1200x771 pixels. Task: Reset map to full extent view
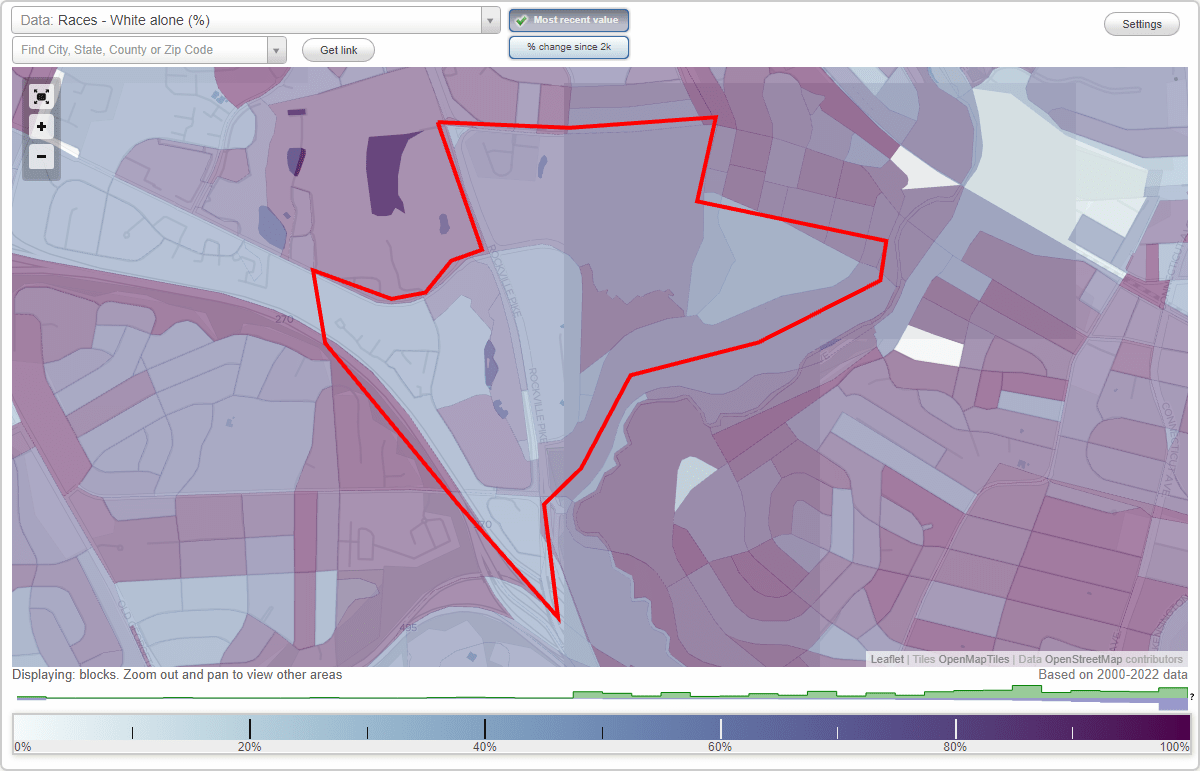pyautogui.click(x=41, y=96)
